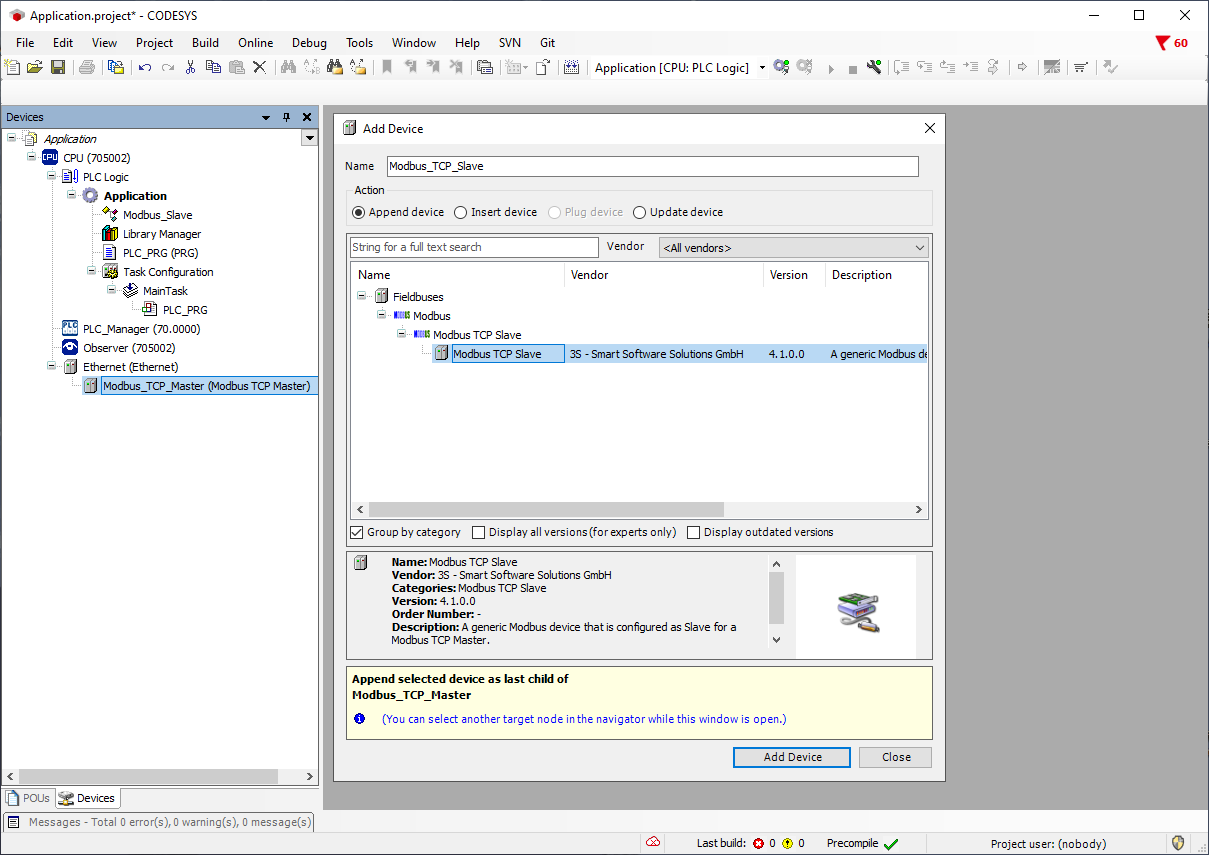Click the device list horizontal scrollbar

(x=545, y=510)
